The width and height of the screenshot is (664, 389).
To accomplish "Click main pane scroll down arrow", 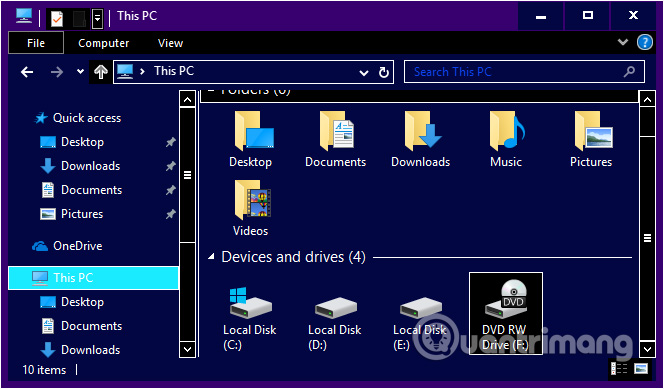I will pyautogui.click(x=647, y=350).
